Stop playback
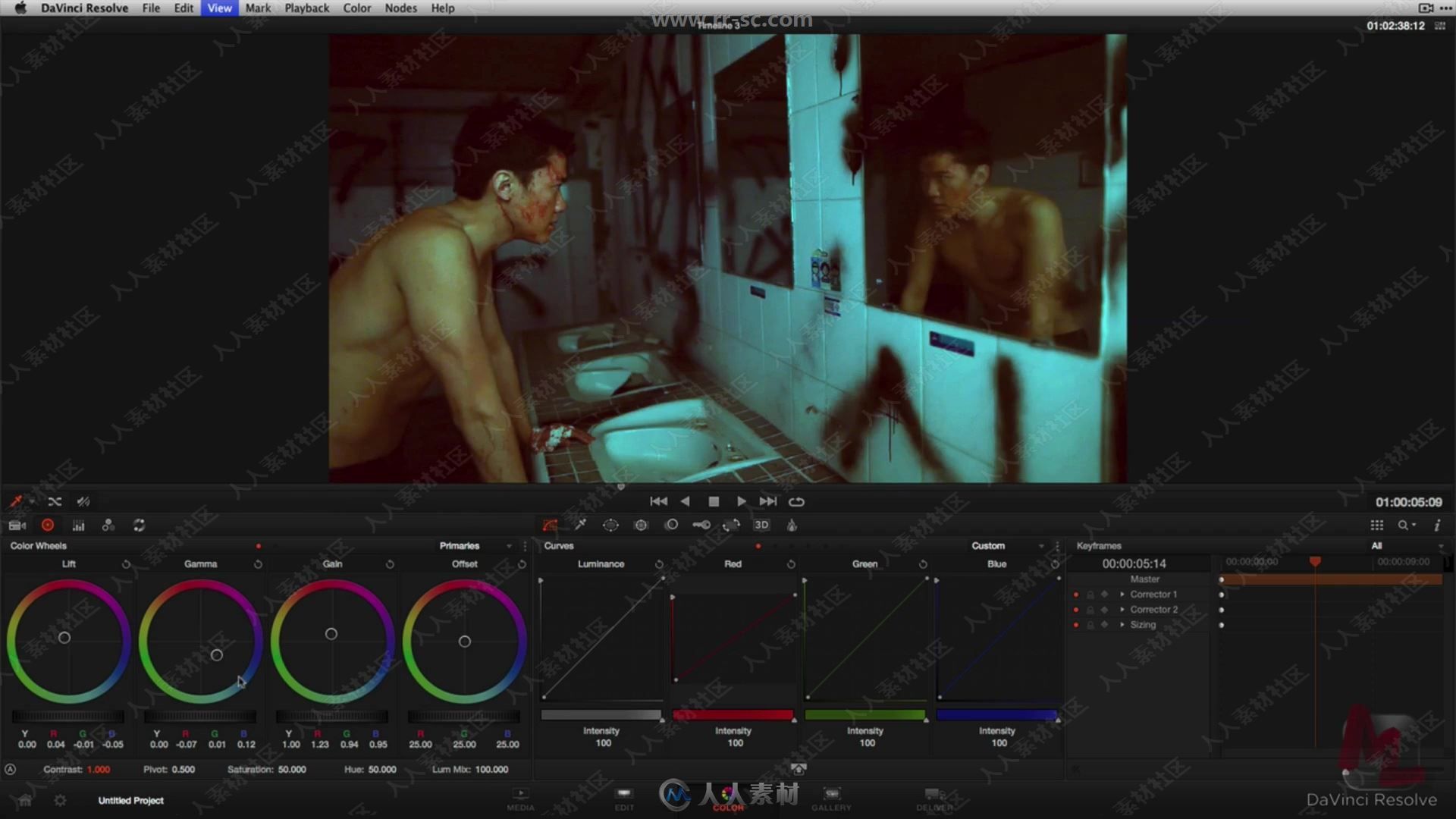 coord(714,501)
